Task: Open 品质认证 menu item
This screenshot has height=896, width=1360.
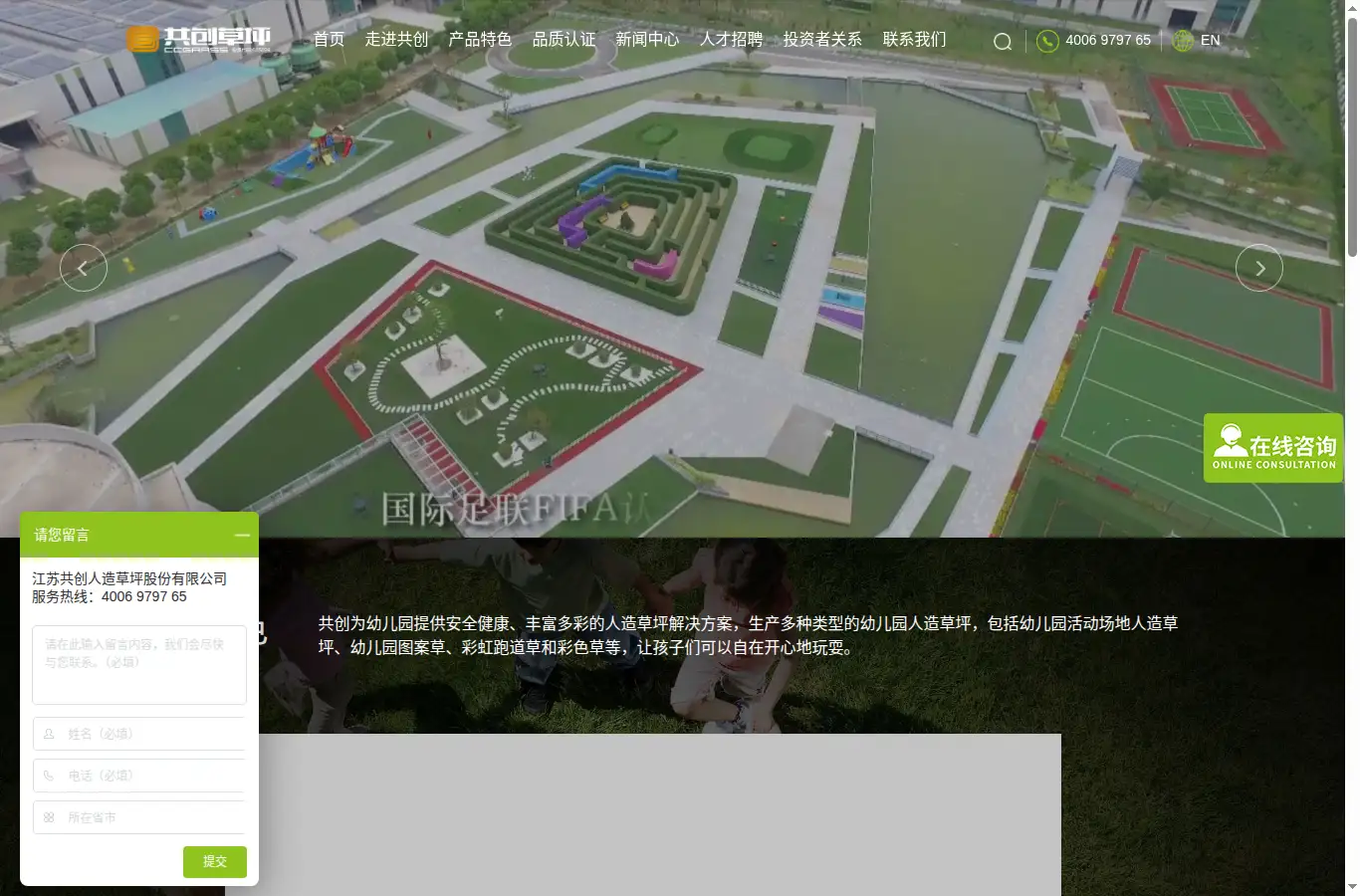Action: point(564,40)
